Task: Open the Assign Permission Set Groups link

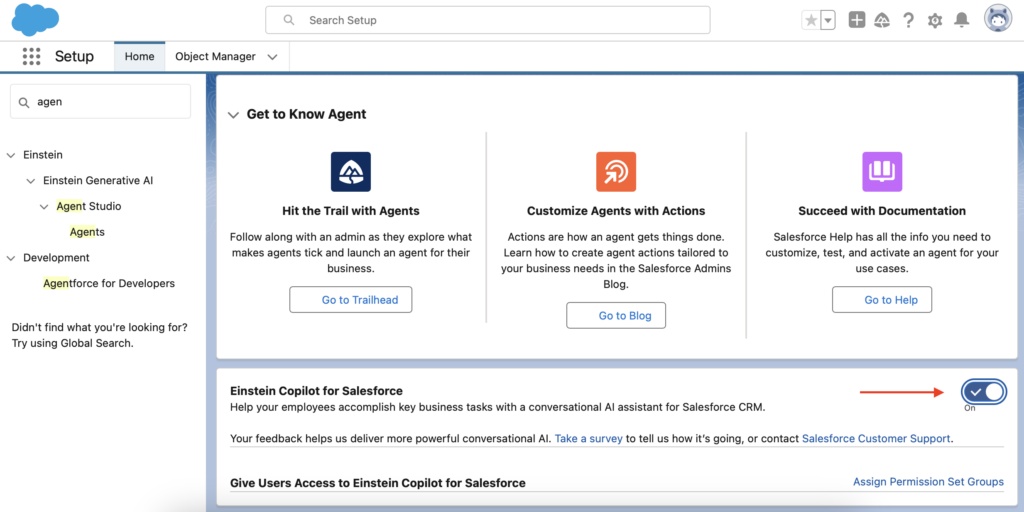Action: pyautogui.click(x=928, y=482)
